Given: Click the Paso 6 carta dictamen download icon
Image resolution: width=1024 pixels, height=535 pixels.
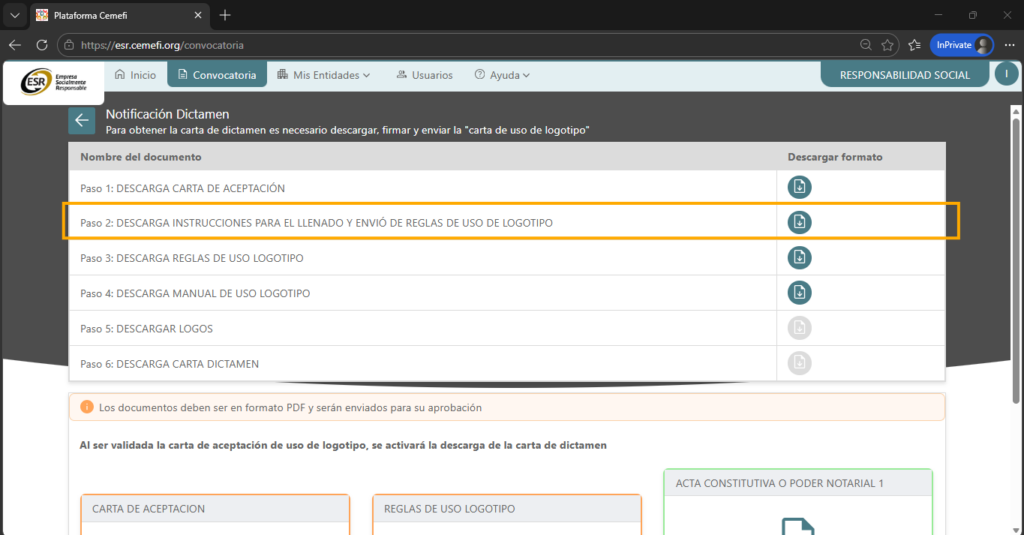Looking at the screenshot, I should click(799, 363).
